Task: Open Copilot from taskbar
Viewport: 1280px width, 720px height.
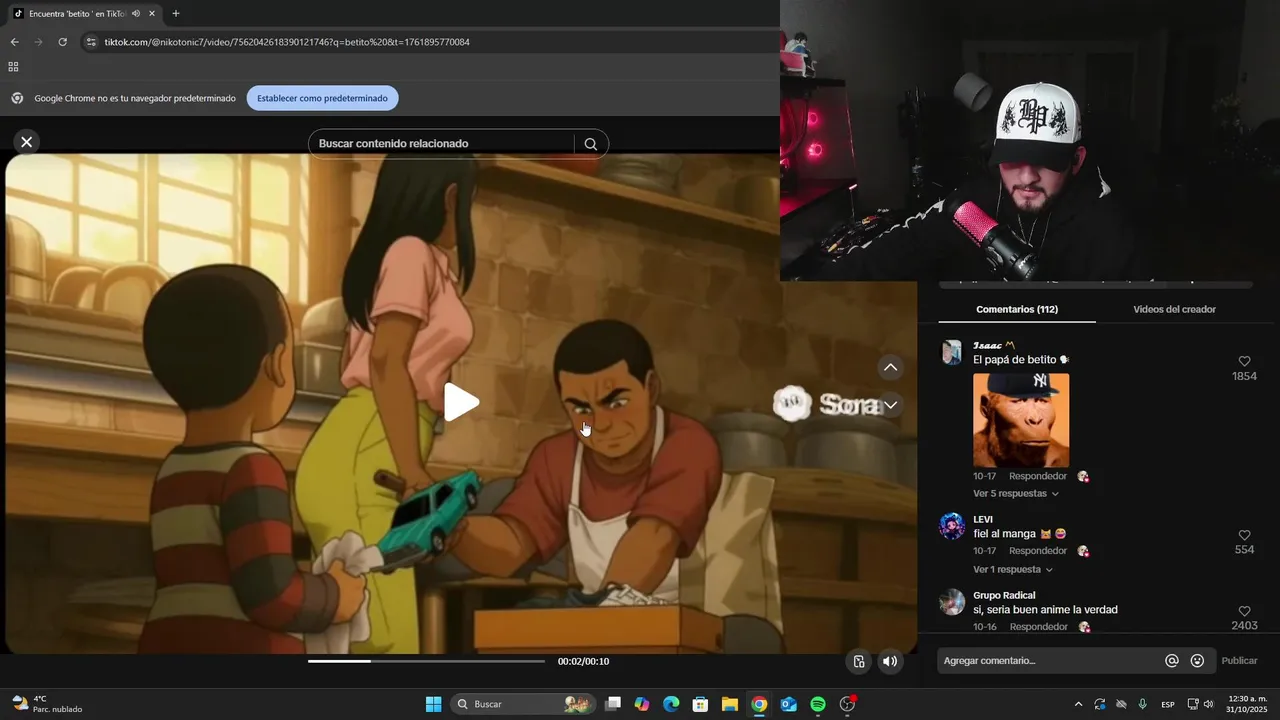Action: coord(642,704)
